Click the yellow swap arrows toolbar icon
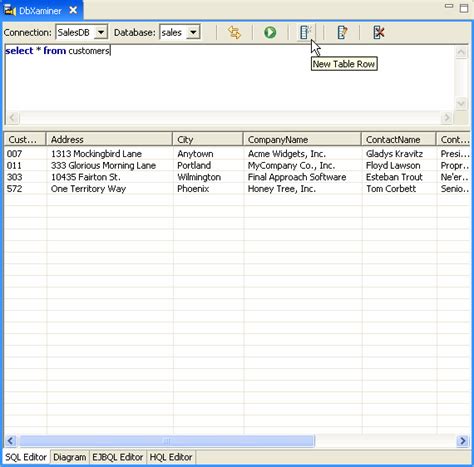The width and height of the screenshot is (474, 467). [x=234, y=32]
